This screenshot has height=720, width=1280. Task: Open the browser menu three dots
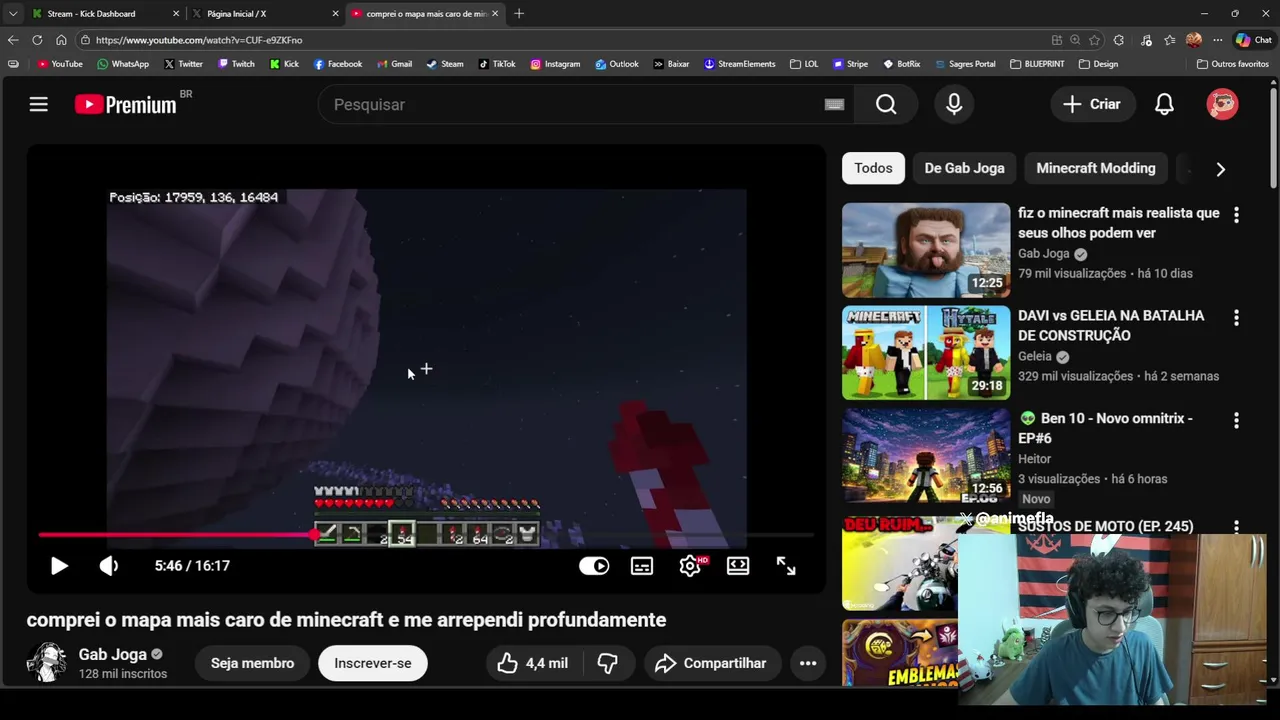1217,40
